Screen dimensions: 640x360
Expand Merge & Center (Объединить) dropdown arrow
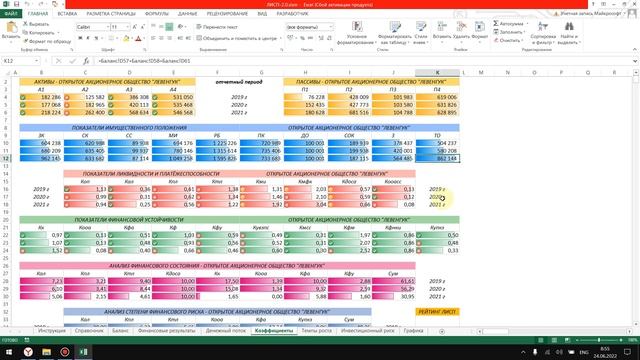[x=281, y=38]
